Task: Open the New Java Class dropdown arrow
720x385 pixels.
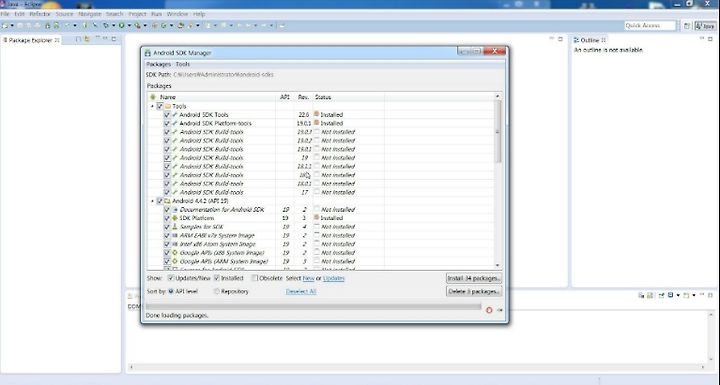Action: click(171, 25)
